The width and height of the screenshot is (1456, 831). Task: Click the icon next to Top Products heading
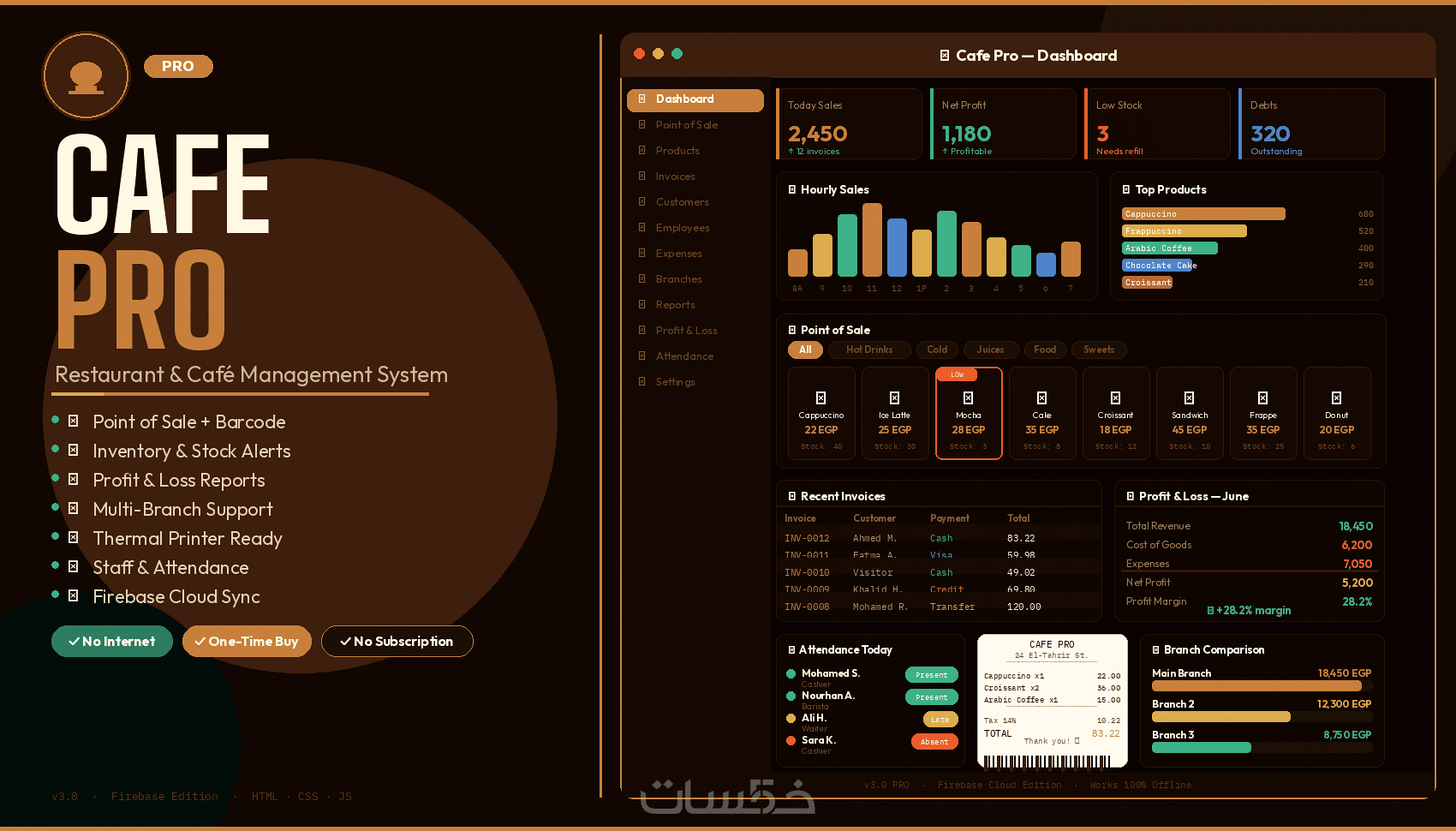click(1126, 189)
